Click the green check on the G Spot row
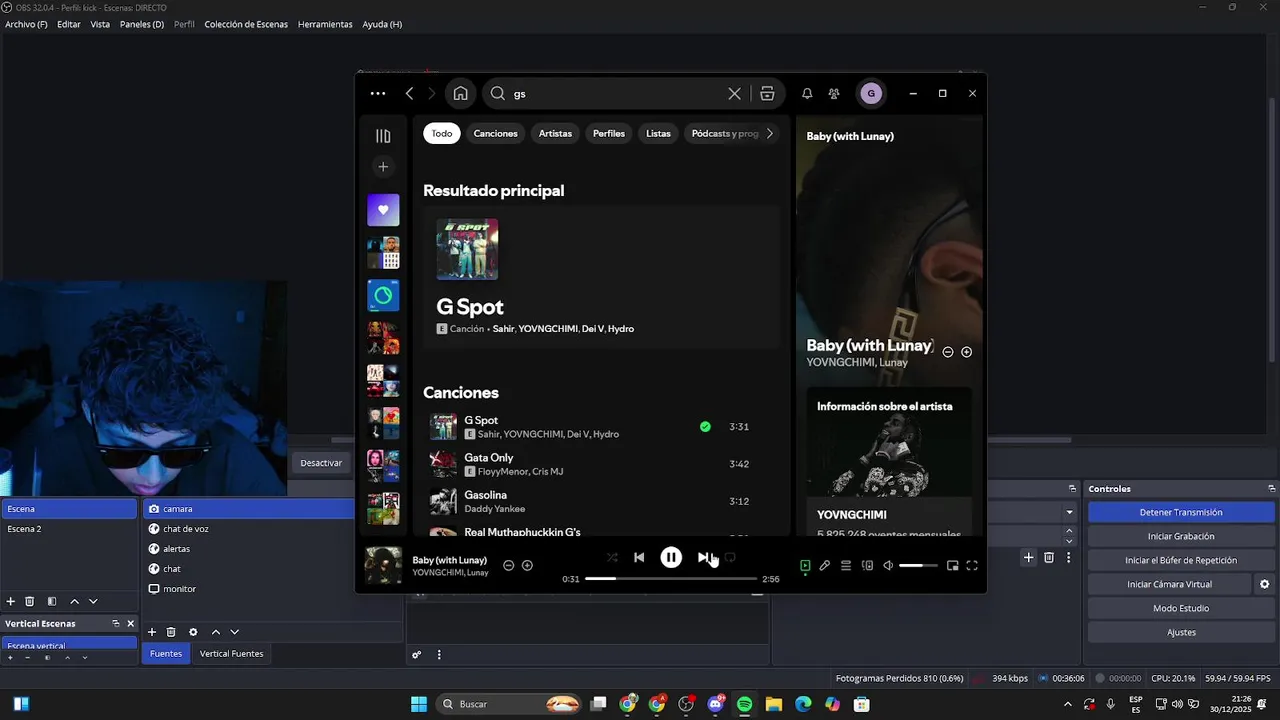This screenshot has height=720, width=1280. coord(705,426)
